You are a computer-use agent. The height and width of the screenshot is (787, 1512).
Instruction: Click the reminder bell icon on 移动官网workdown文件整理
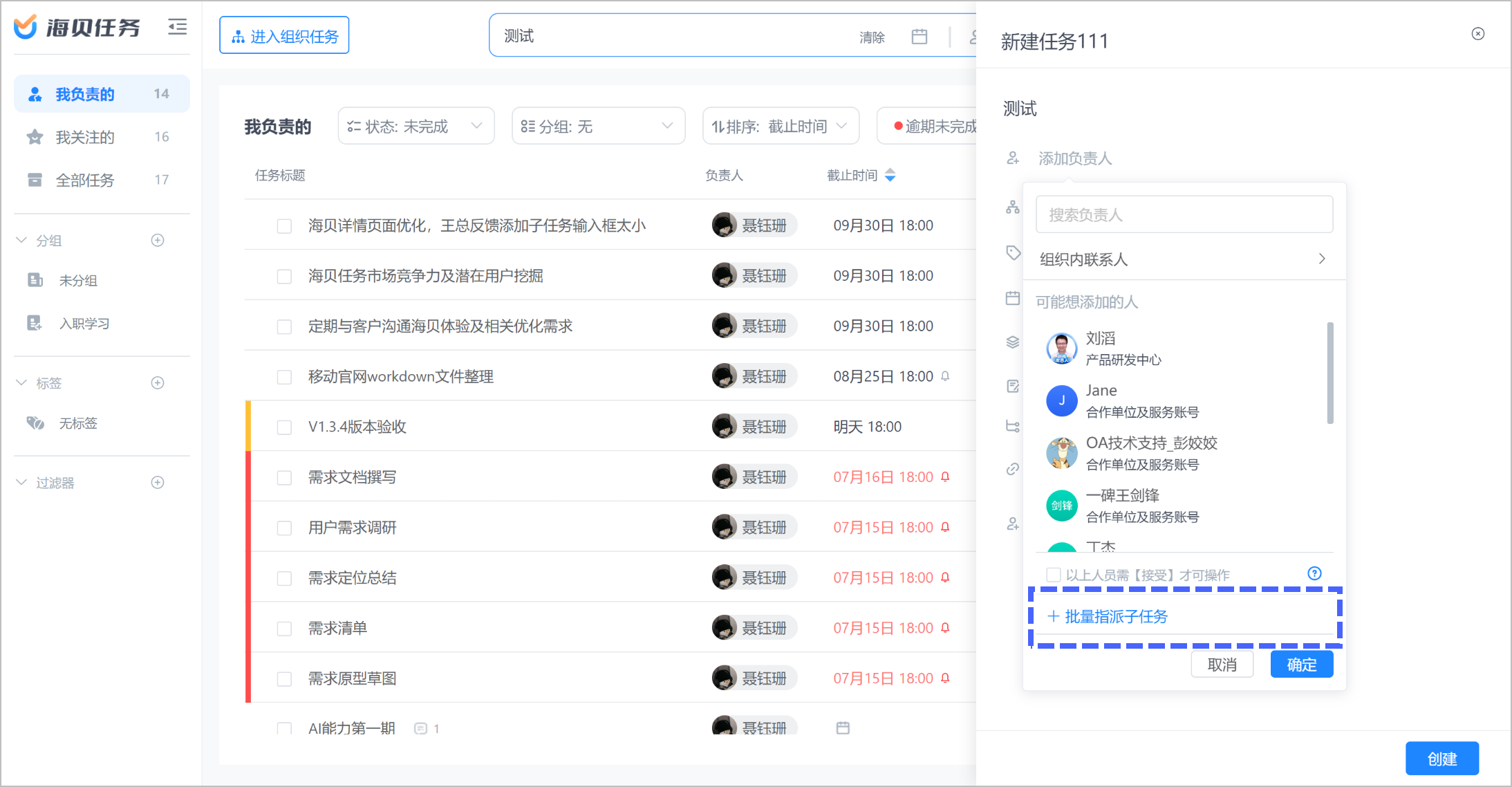945,376
